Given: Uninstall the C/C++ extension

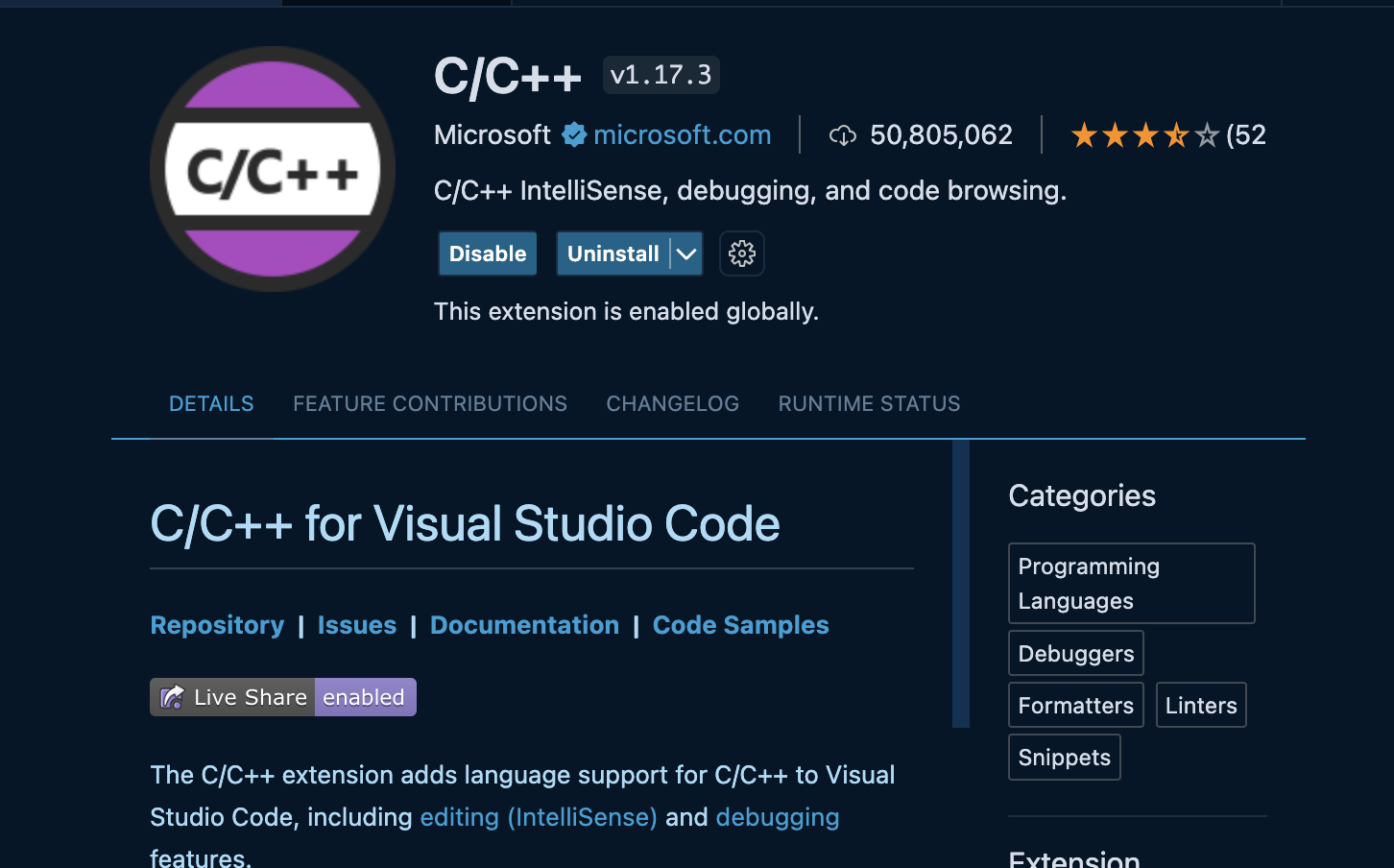Looking at the screenshot, I should [x=613, y=253].
